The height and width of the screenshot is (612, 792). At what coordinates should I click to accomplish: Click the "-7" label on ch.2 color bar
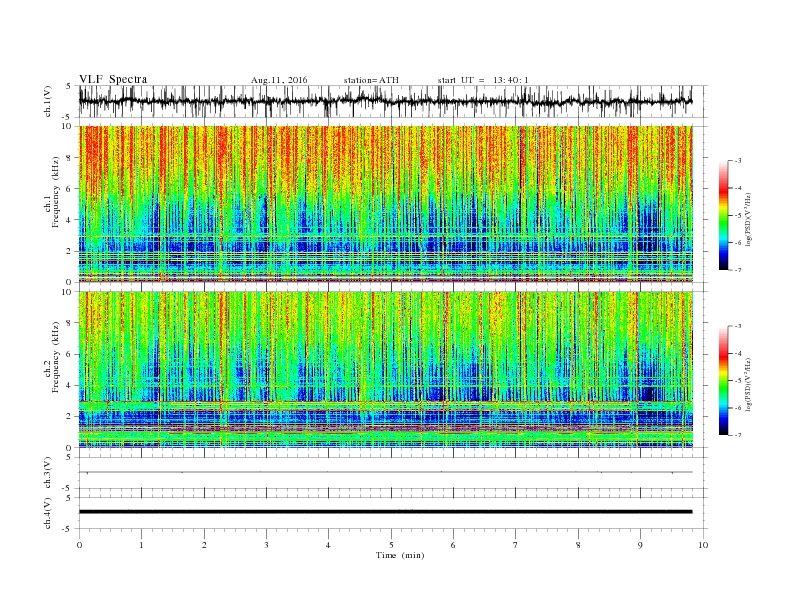[x=737, y=435]
